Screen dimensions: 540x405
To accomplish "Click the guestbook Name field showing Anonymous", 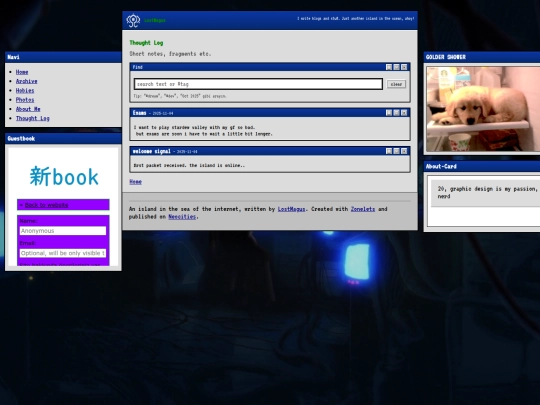I will (63, 231).
